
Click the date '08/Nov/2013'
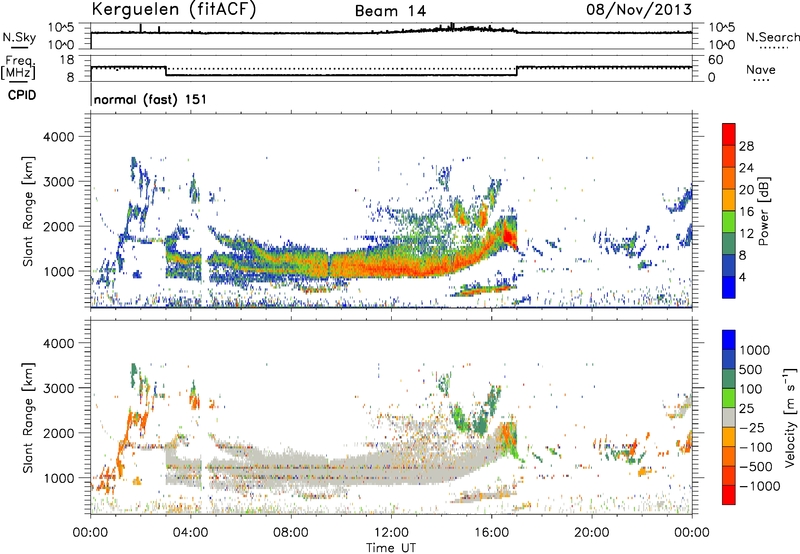(x=639, y=9)
